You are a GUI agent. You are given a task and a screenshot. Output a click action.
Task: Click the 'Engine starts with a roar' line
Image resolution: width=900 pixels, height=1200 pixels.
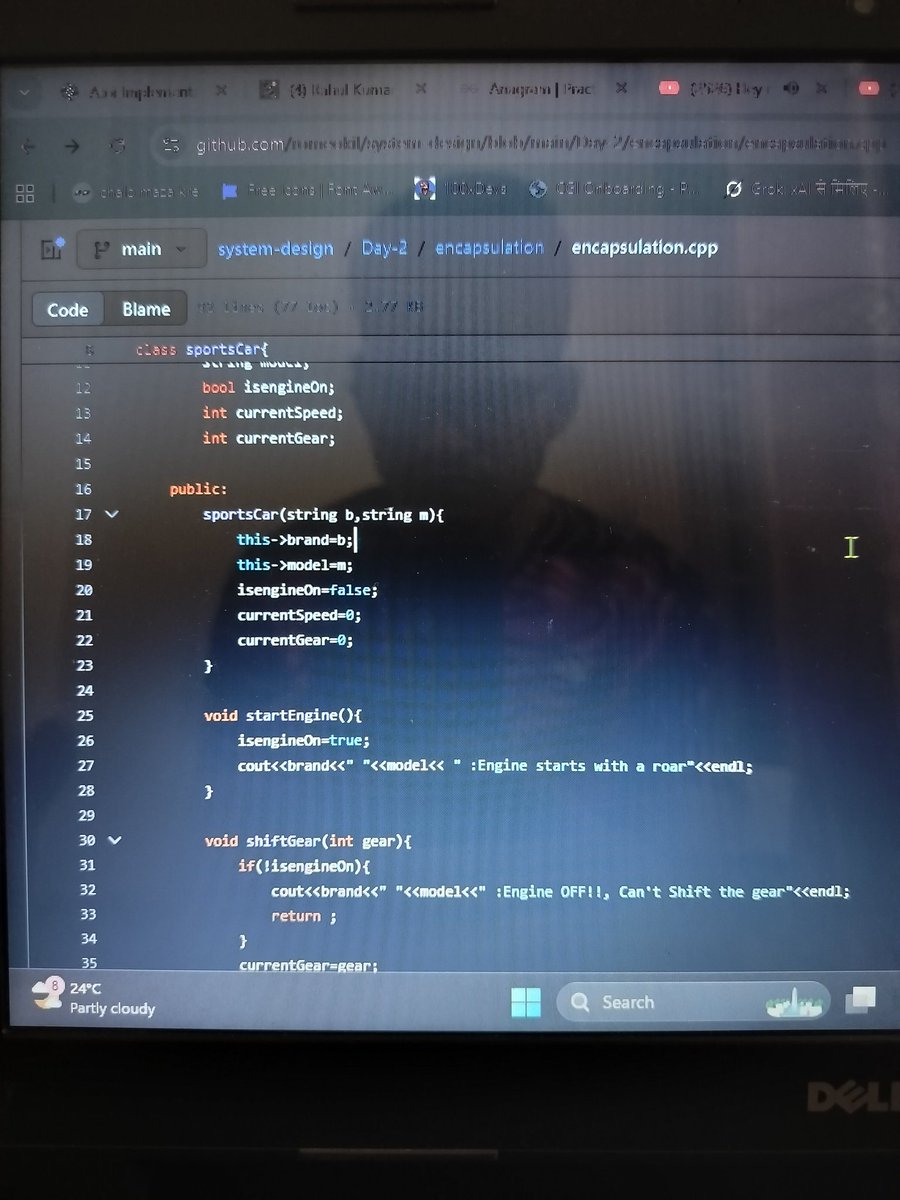click(x=495, y=766)
